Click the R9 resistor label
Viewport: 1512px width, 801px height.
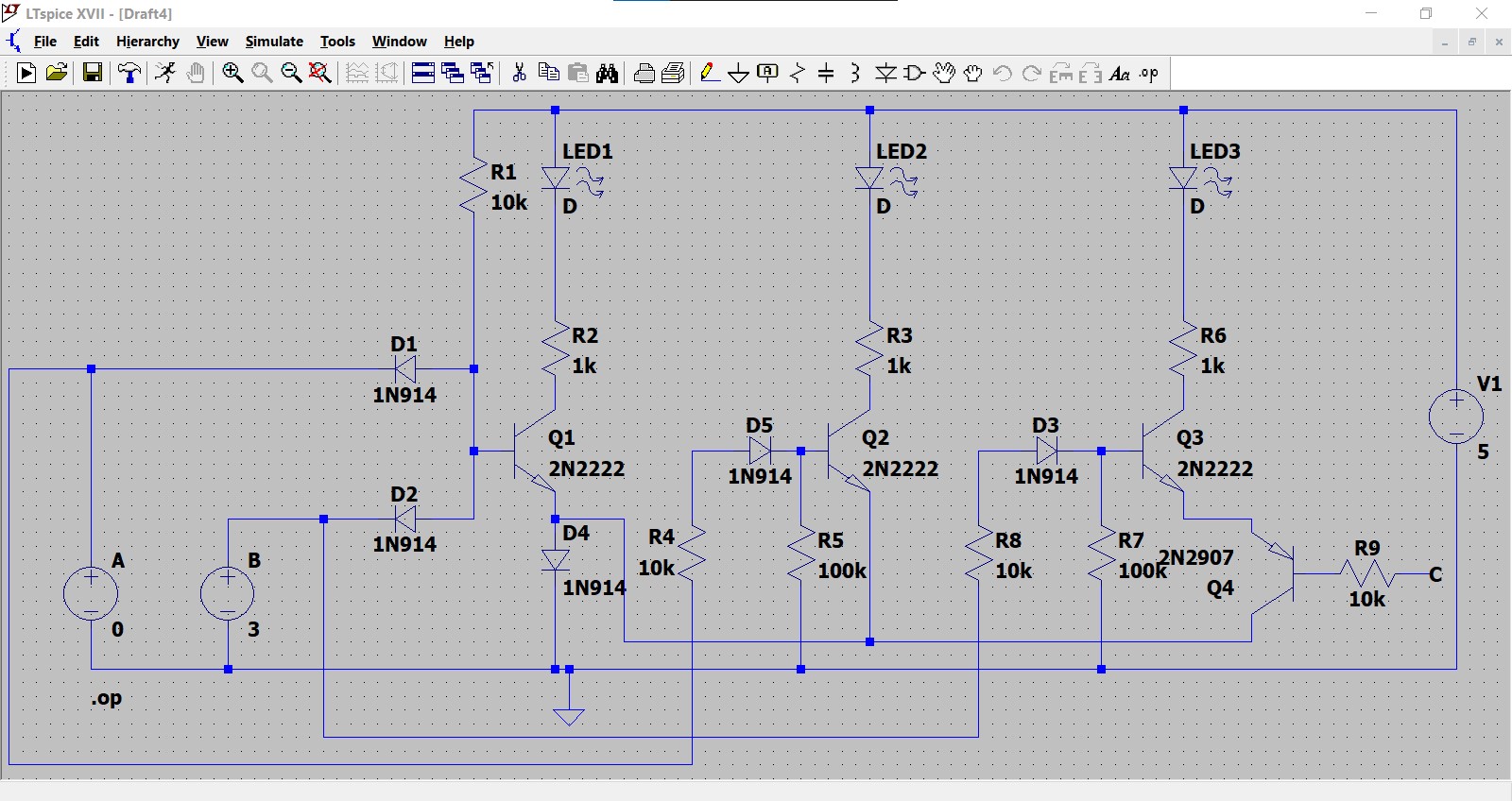point(1367,548)
